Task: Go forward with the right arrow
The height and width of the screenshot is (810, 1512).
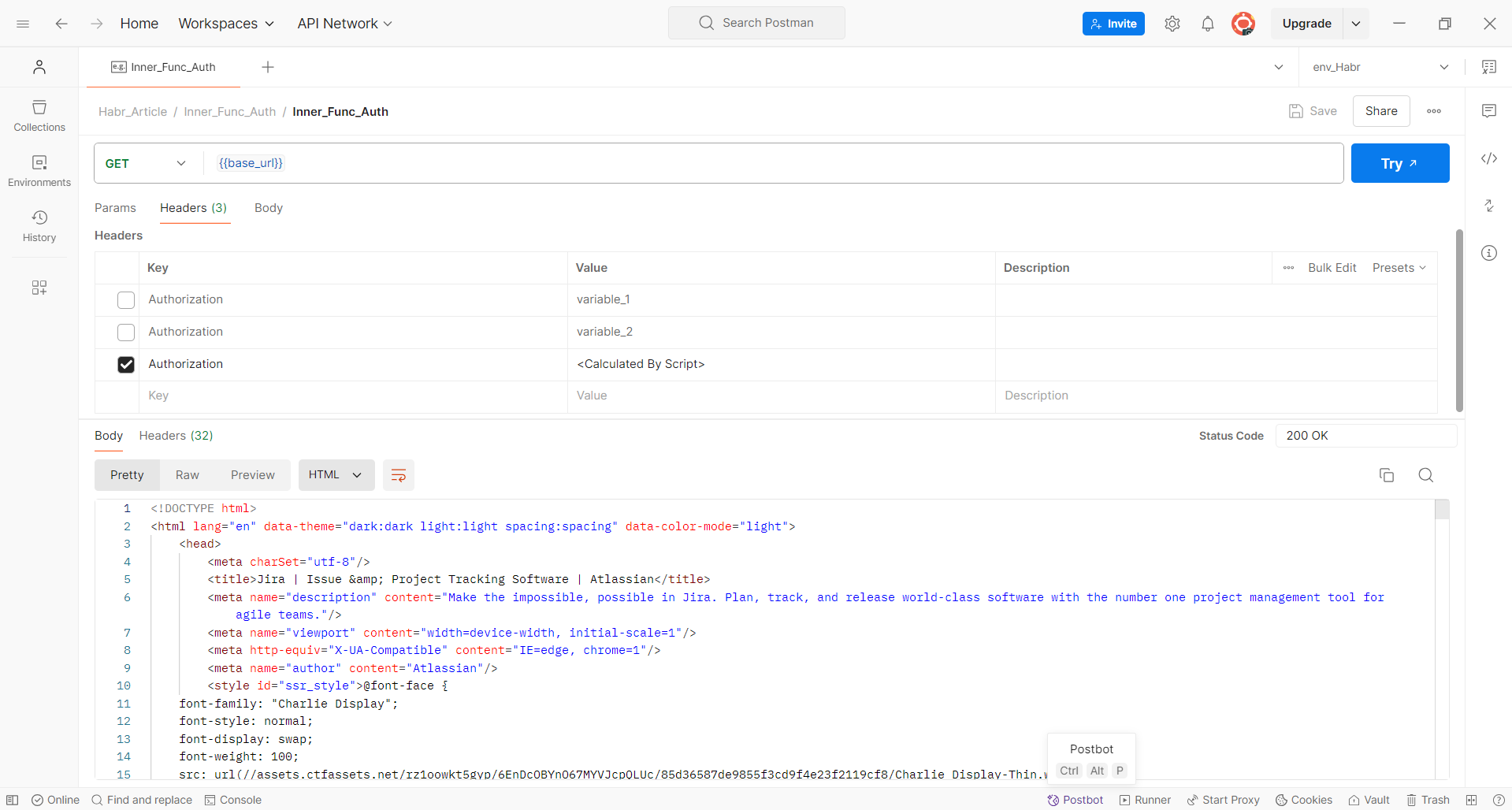Action: click(97, 24)
